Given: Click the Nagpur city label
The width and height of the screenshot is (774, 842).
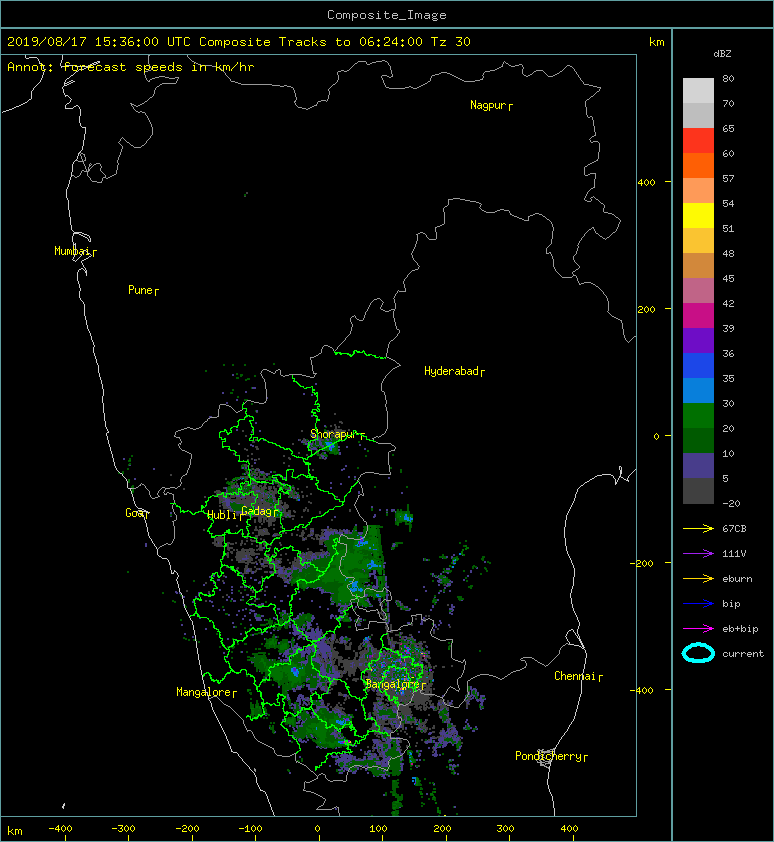Looking at the screenshot, I should 488,105.
